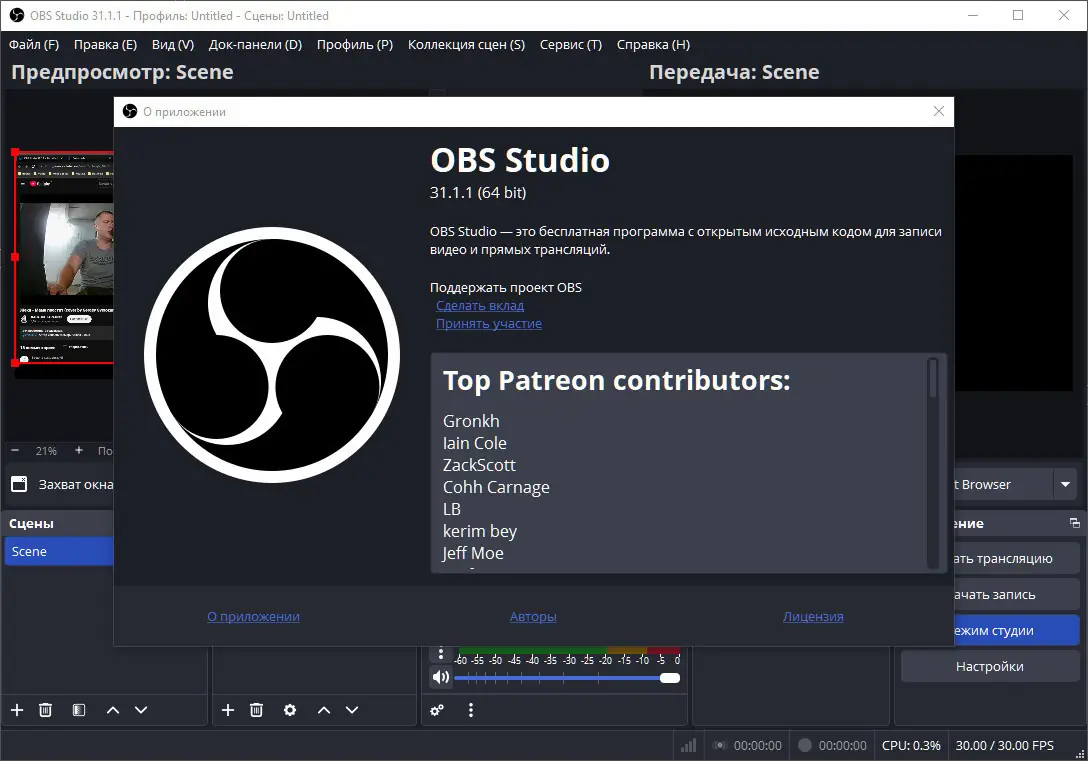Image resolution: width=1088 pixels, height=761 pixels.
Task: Click contributor name Cohh Carnage
Action: click(496, 487)
